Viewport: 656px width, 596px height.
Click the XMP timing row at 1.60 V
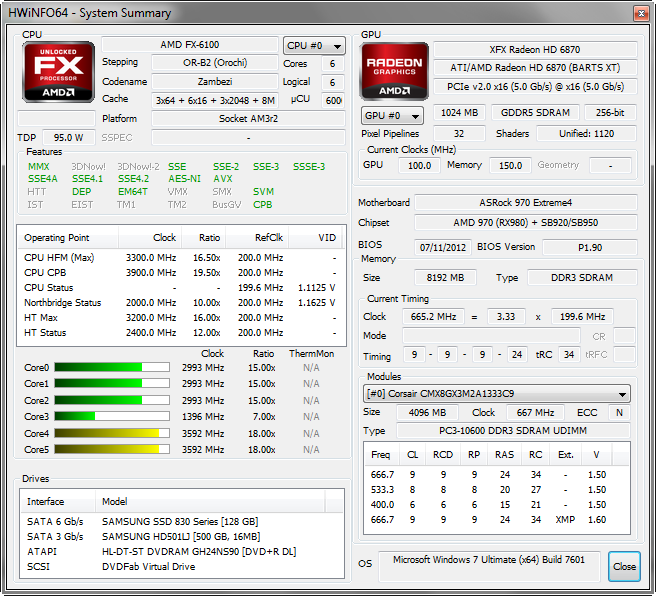point(497,520)
